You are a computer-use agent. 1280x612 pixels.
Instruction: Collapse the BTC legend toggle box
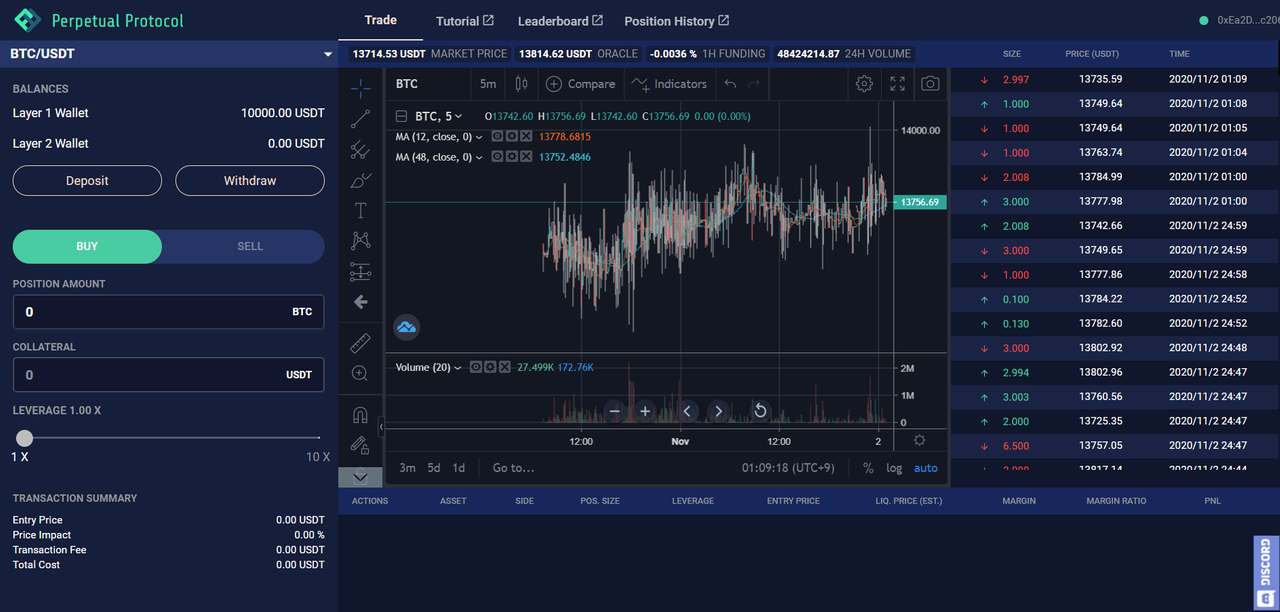point(402,116)
